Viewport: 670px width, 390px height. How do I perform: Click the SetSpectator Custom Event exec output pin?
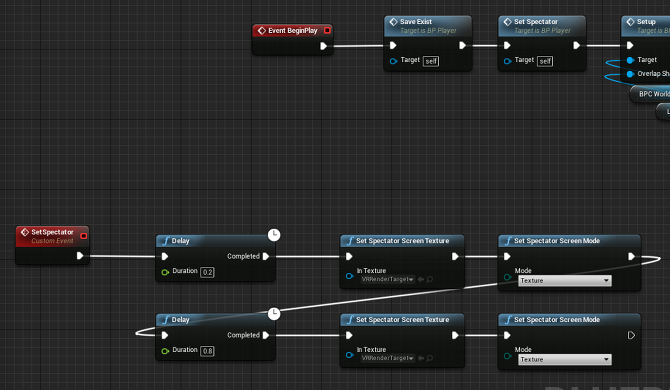pos(80,256)
